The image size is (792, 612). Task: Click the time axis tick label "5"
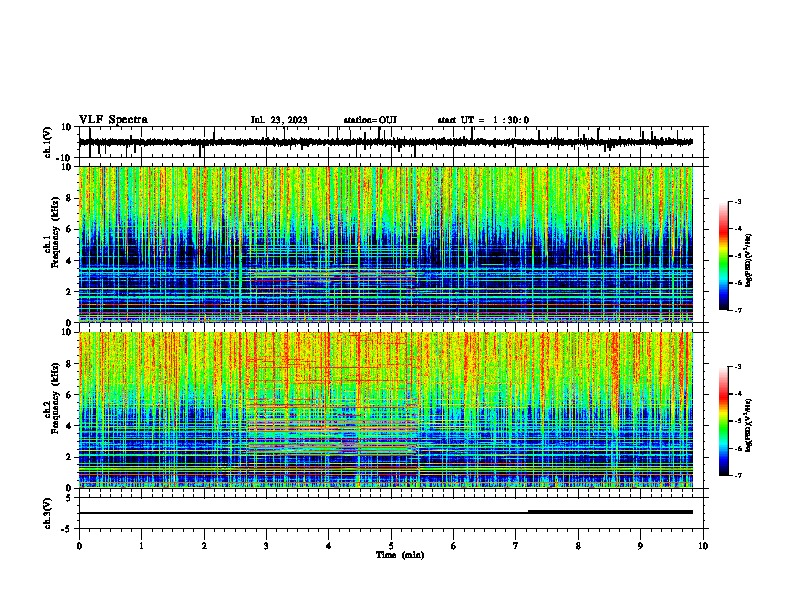tap(391, 546)
